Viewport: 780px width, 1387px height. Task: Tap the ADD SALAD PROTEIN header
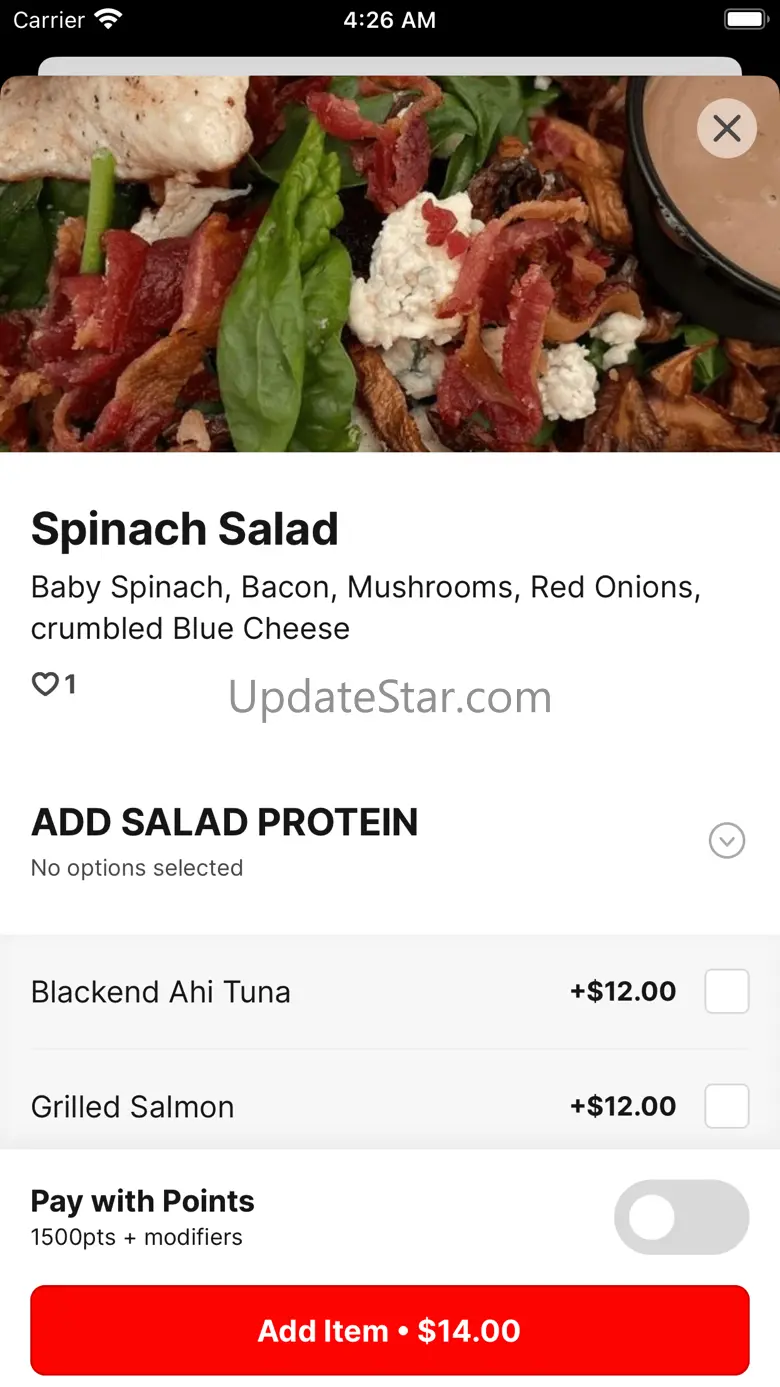click(225, 823)
